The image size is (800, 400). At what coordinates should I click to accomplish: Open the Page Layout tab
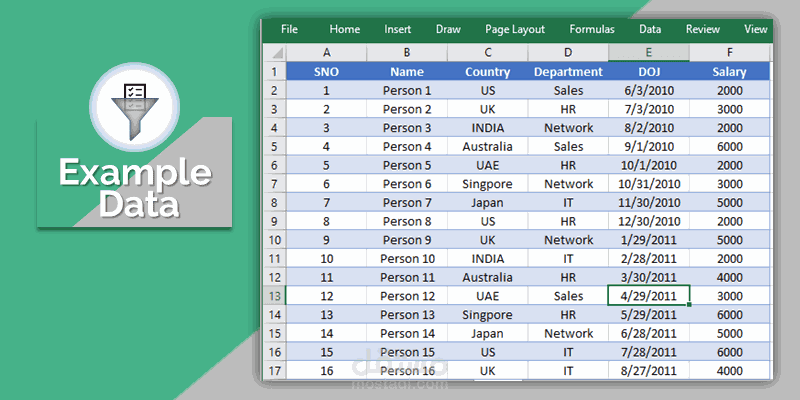pyautogui.click(x=515, y=30)
